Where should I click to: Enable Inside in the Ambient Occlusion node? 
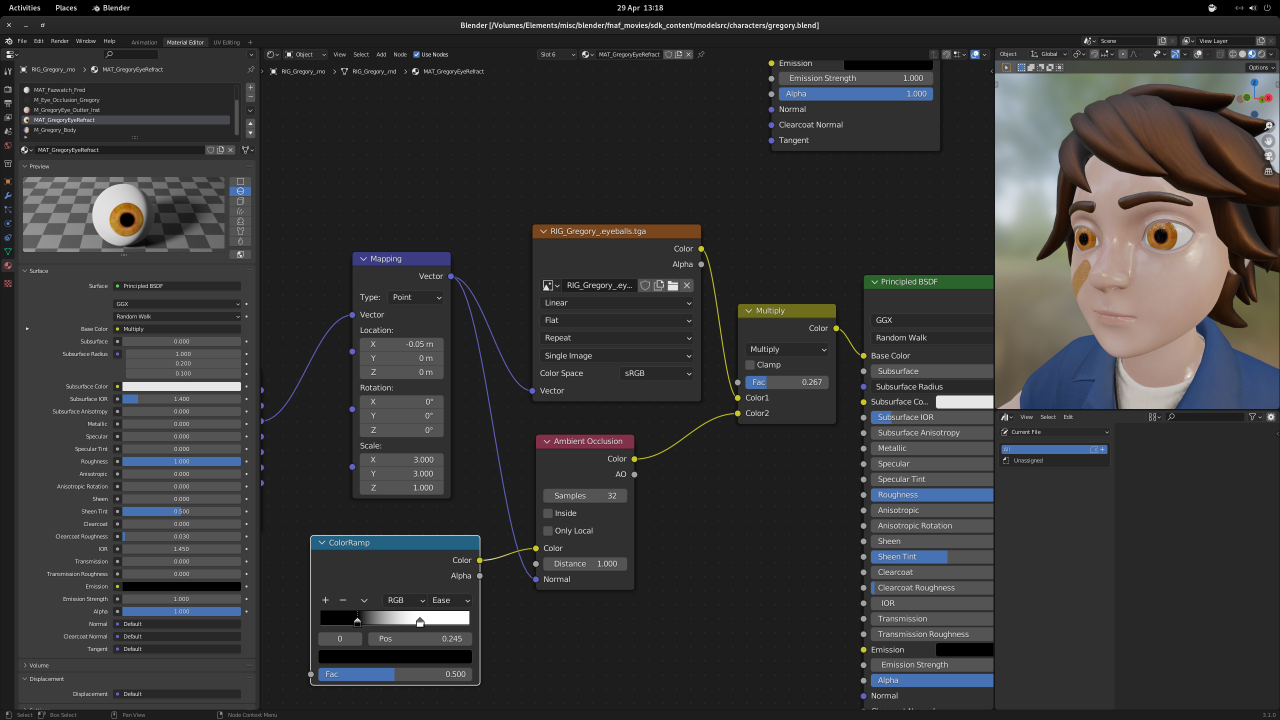tap(548, 513)
